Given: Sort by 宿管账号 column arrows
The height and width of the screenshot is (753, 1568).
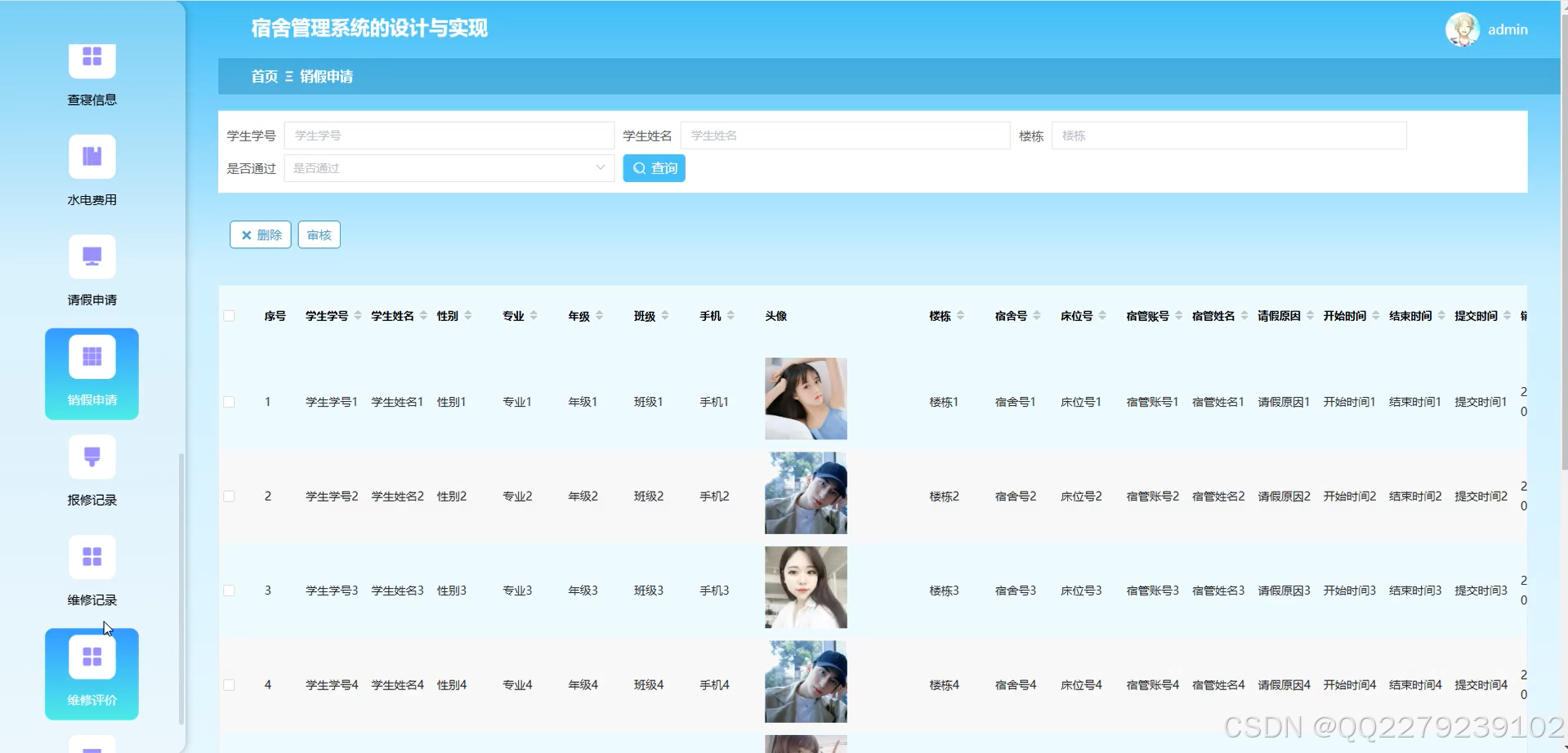Looking at the screenshot, I should 1179,316.
